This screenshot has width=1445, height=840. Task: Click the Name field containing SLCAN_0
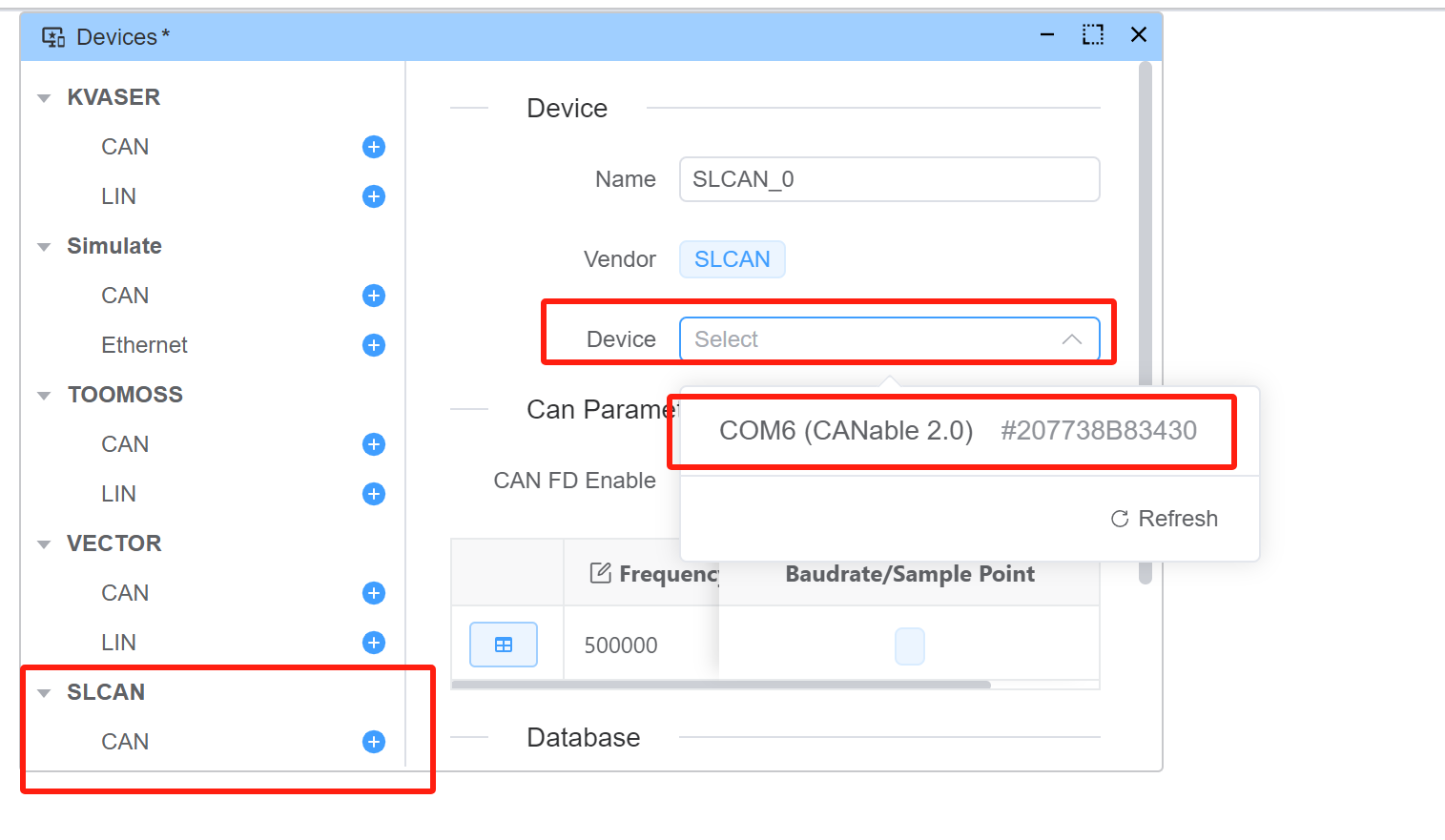[889, 179]
